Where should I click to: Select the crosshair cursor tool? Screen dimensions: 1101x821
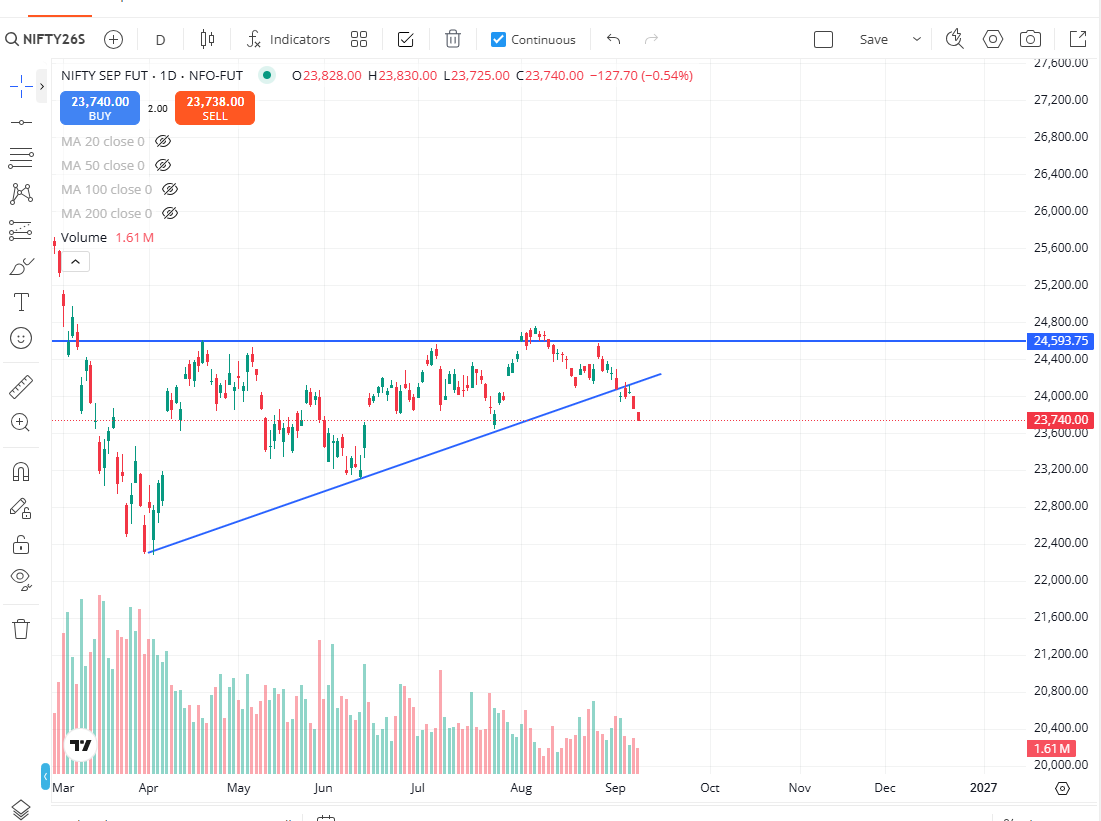21,86
